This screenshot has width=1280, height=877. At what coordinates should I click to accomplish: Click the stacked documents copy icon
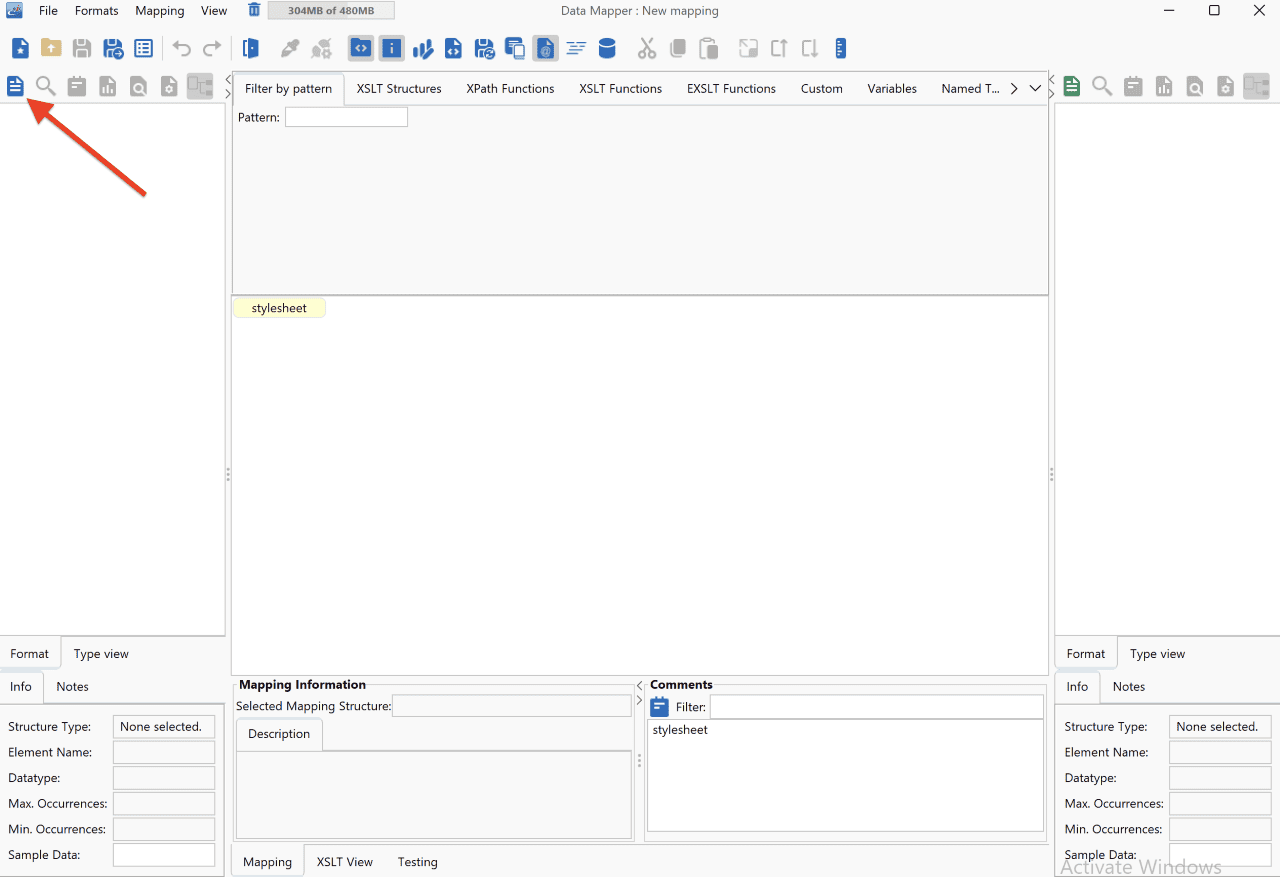(x=515, y=48)
